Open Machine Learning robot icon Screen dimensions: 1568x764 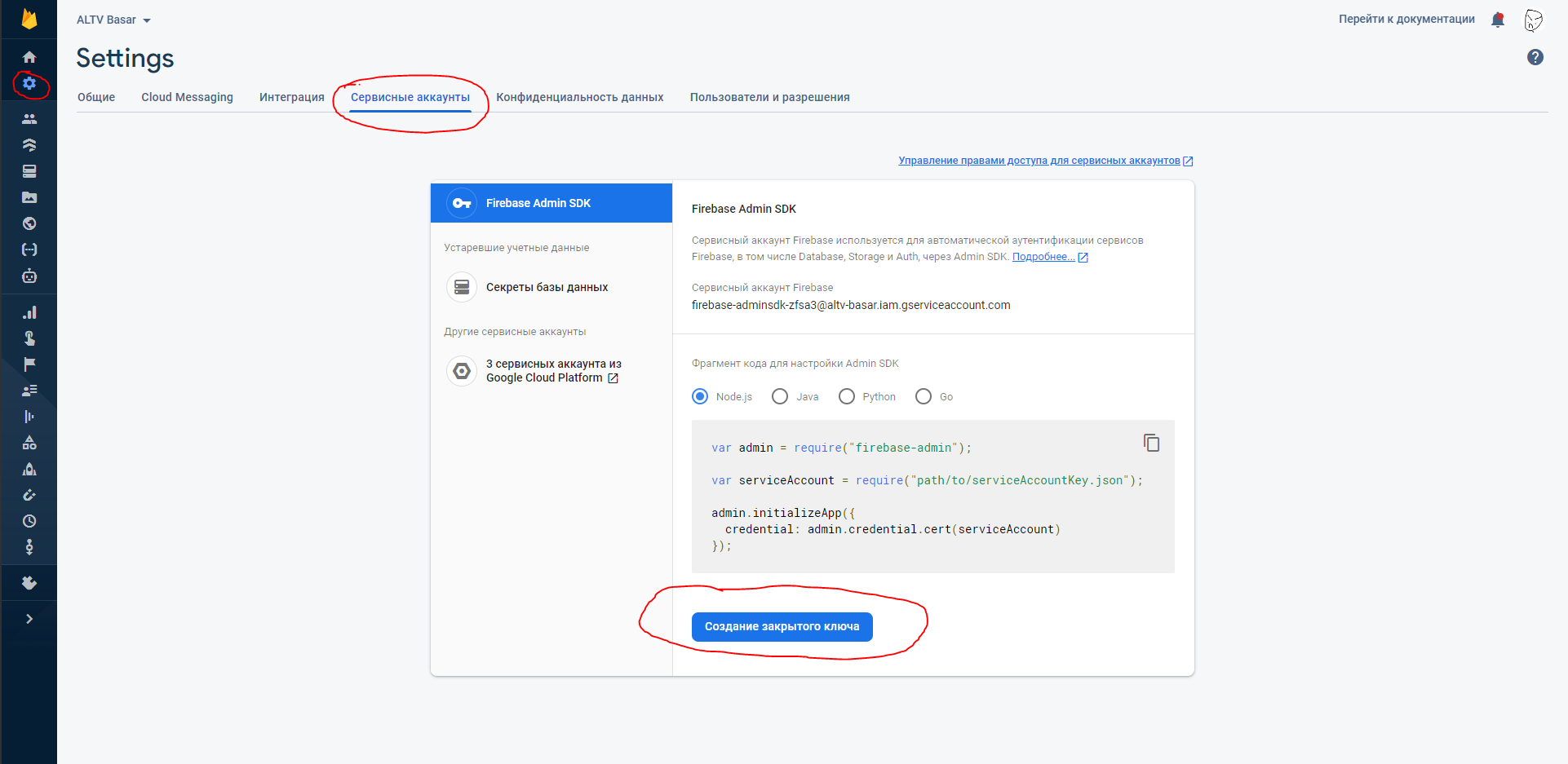pyautogui.click(x=29, y=276)
